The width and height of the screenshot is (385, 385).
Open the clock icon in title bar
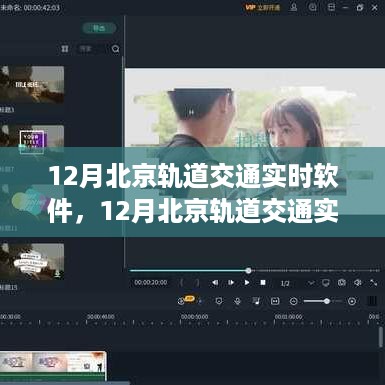[x=312, y=7]
